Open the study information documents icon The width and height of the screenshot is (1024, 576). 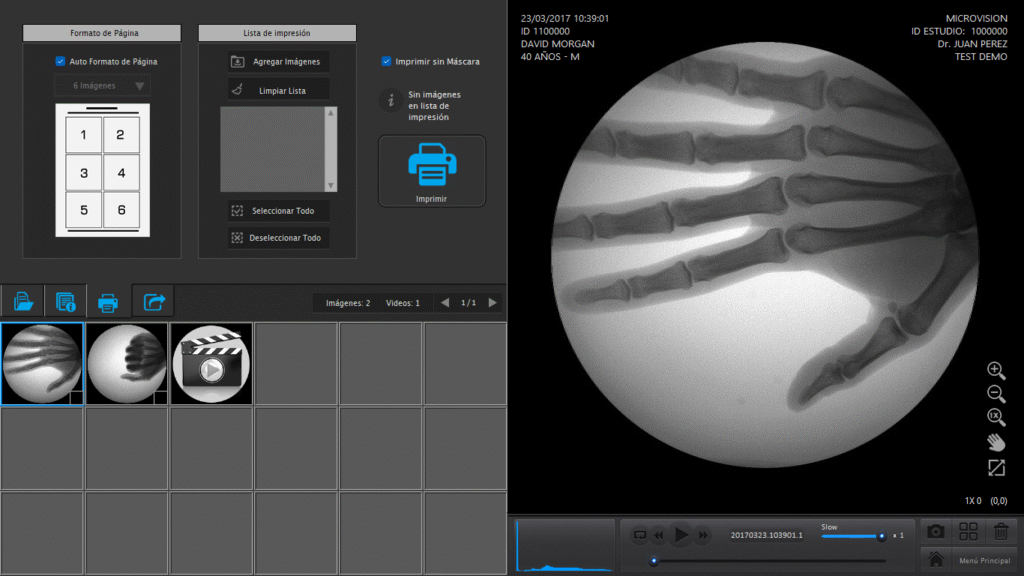tap(66, 301)
